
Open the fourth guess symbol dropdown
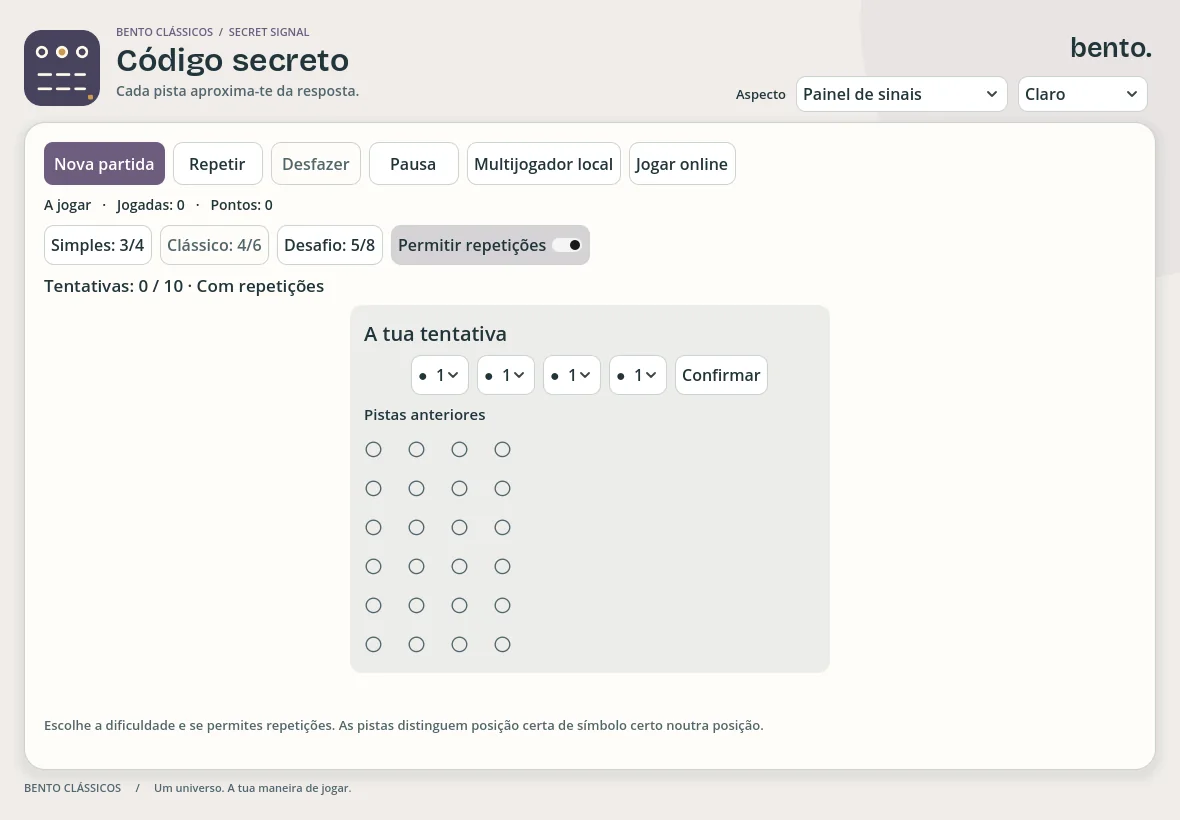click(x=638, y=375)
